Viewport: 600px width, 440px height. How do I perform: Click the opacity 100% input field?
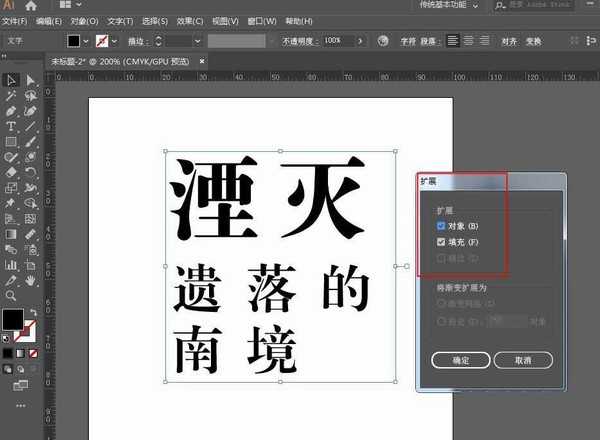pos(333,40)
